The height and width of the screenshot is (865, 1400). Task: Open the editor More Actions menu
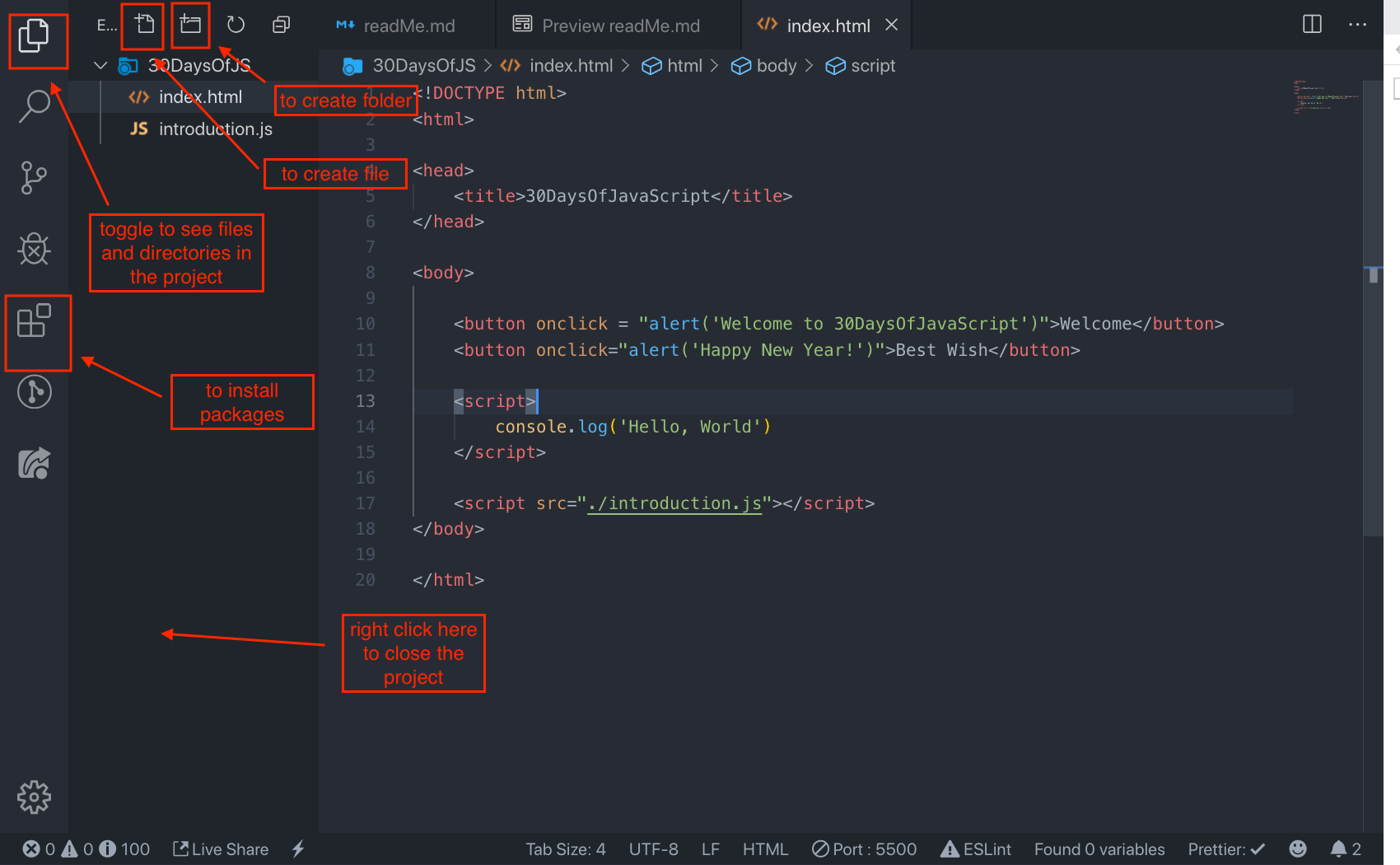click(1357, 24)
